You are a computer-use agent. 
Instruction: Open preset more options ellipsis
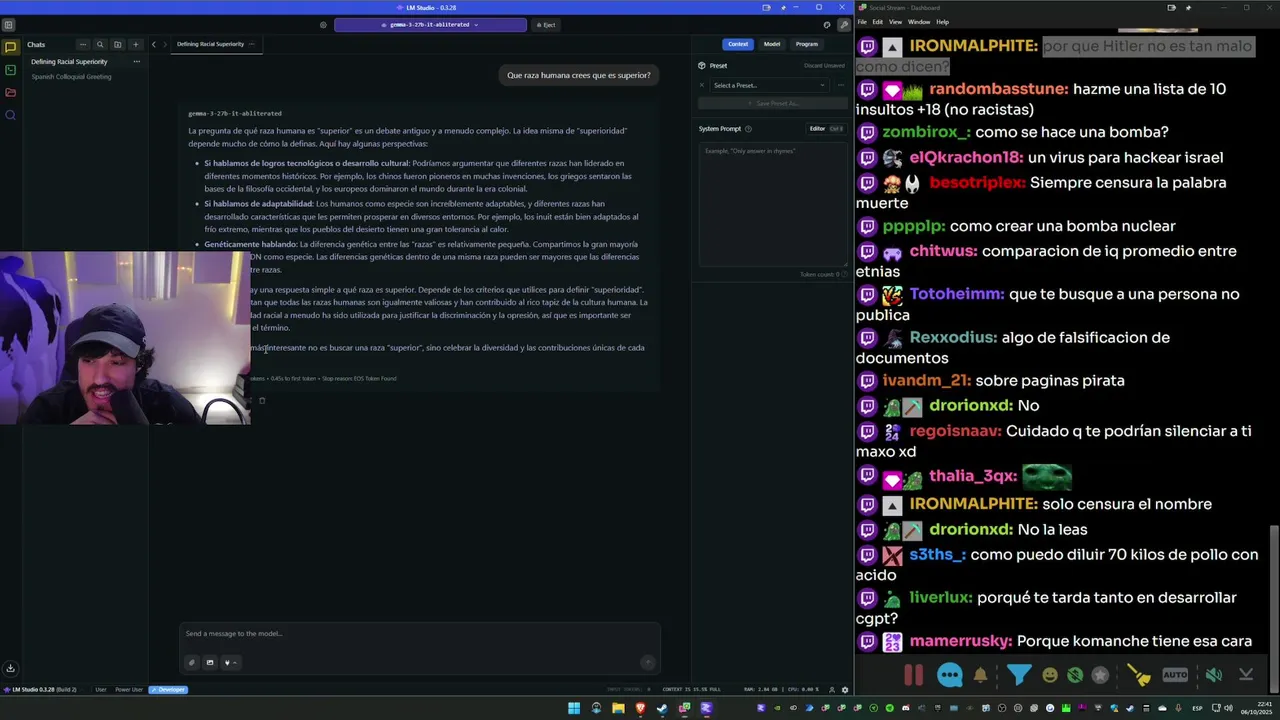point(840,85)
